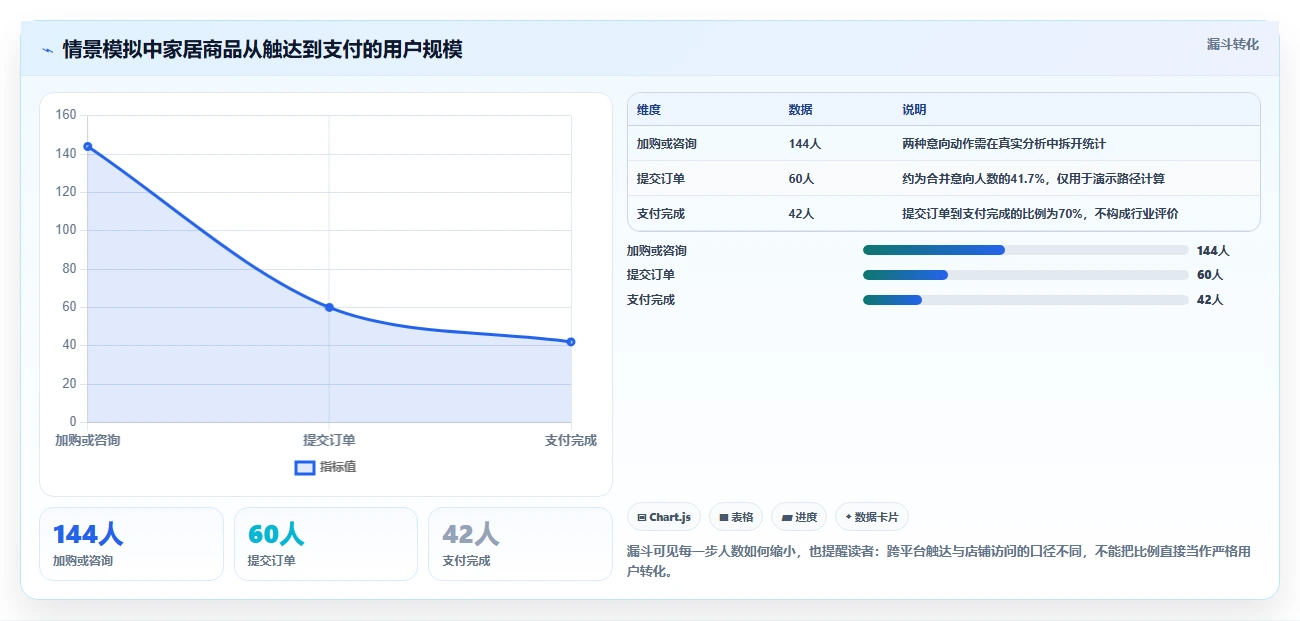Click the lightning icon beside the title

(47, 50)
